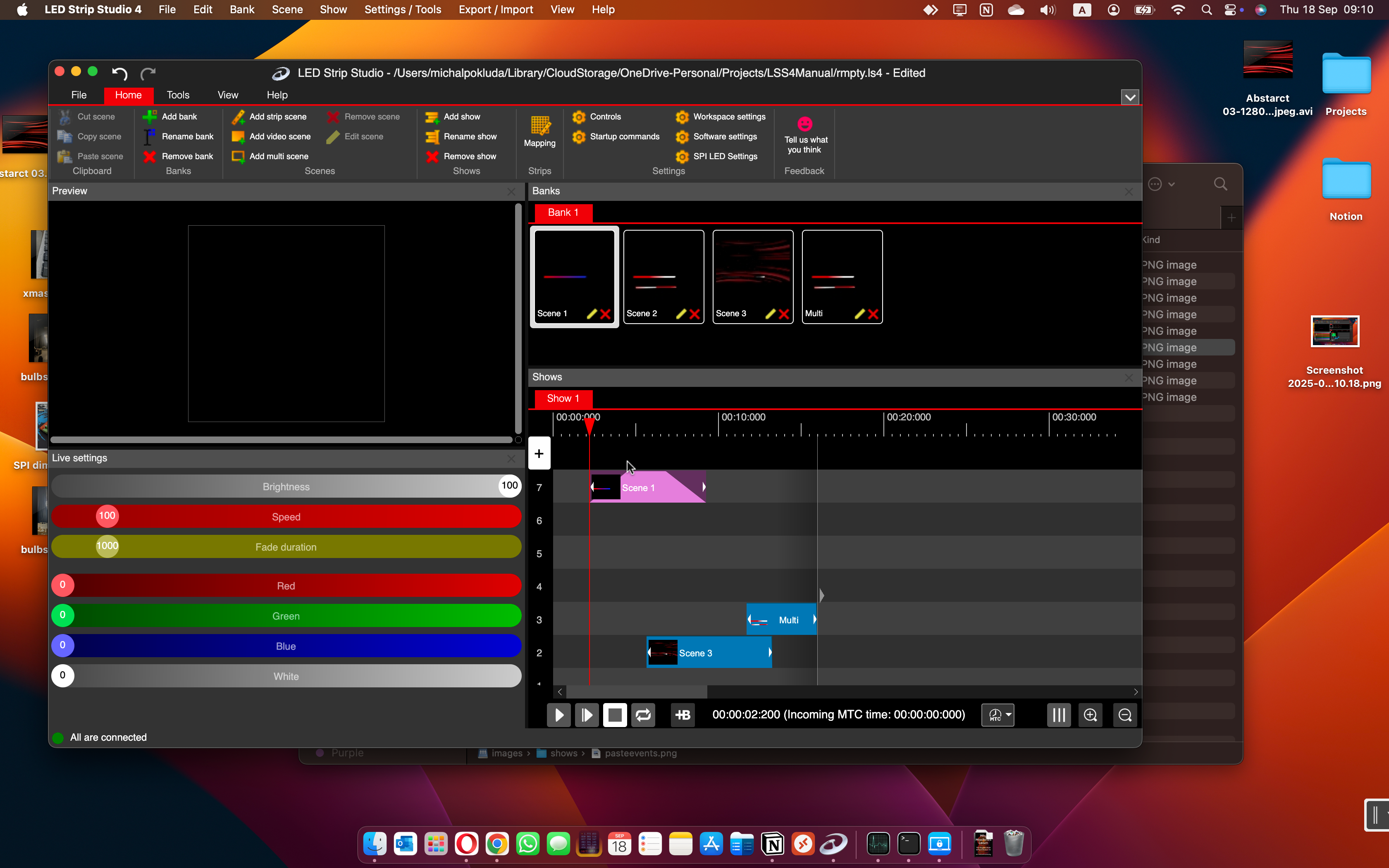This screenshot has width=1389, height=868.
Task: Zoom in the show timeline
Action: pyautogui.click(x=1090, y=715)
